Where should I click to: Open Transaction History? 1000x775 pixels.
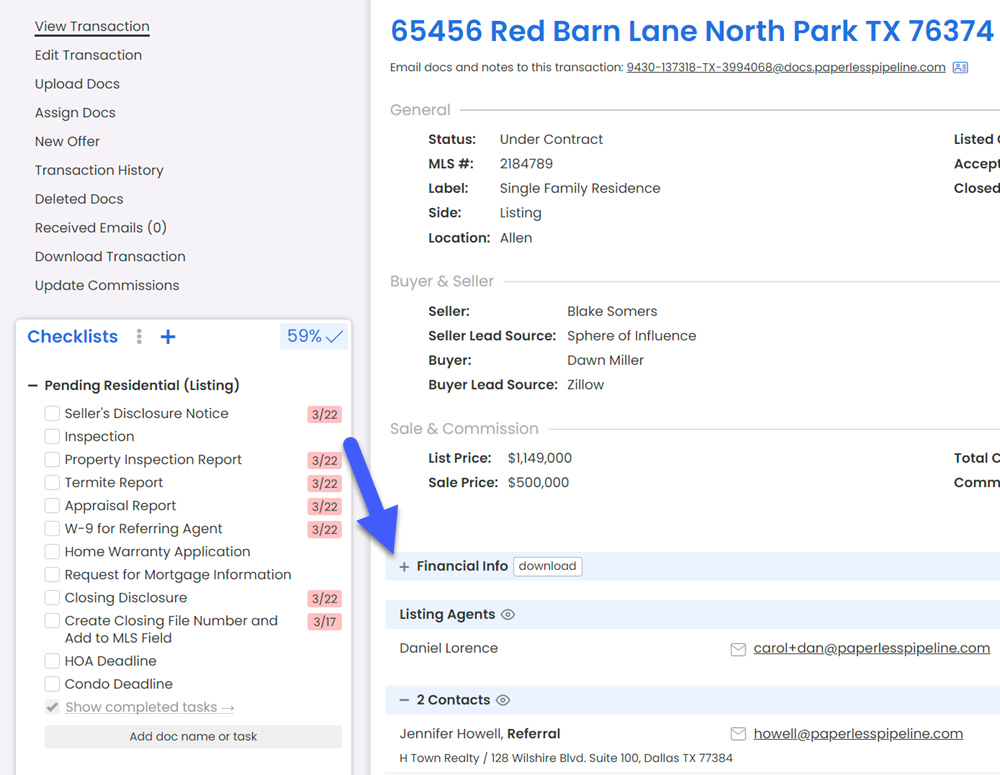99,170
